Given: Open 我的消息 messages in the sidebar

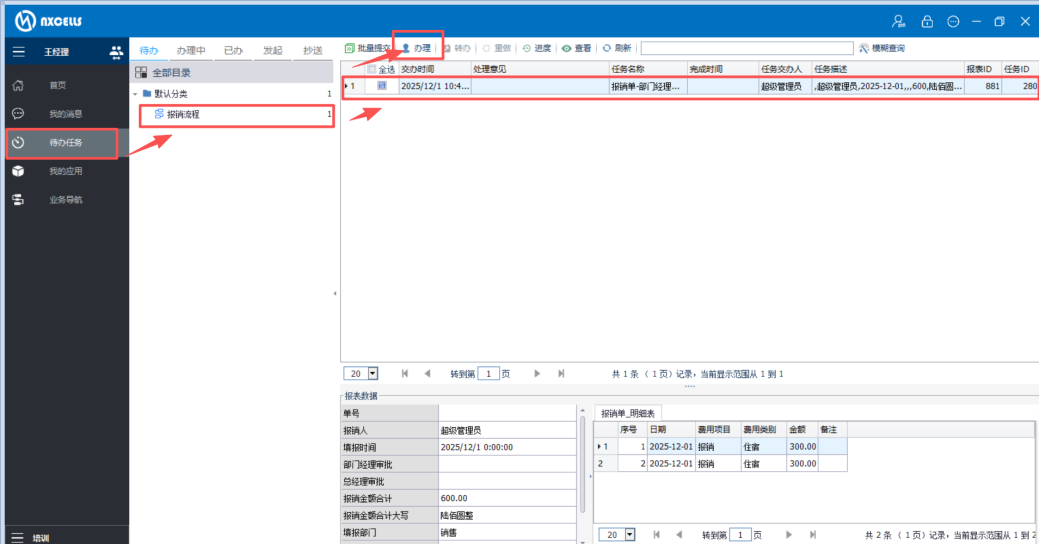Looking at the screenshot, I should (x=65, y=114).
